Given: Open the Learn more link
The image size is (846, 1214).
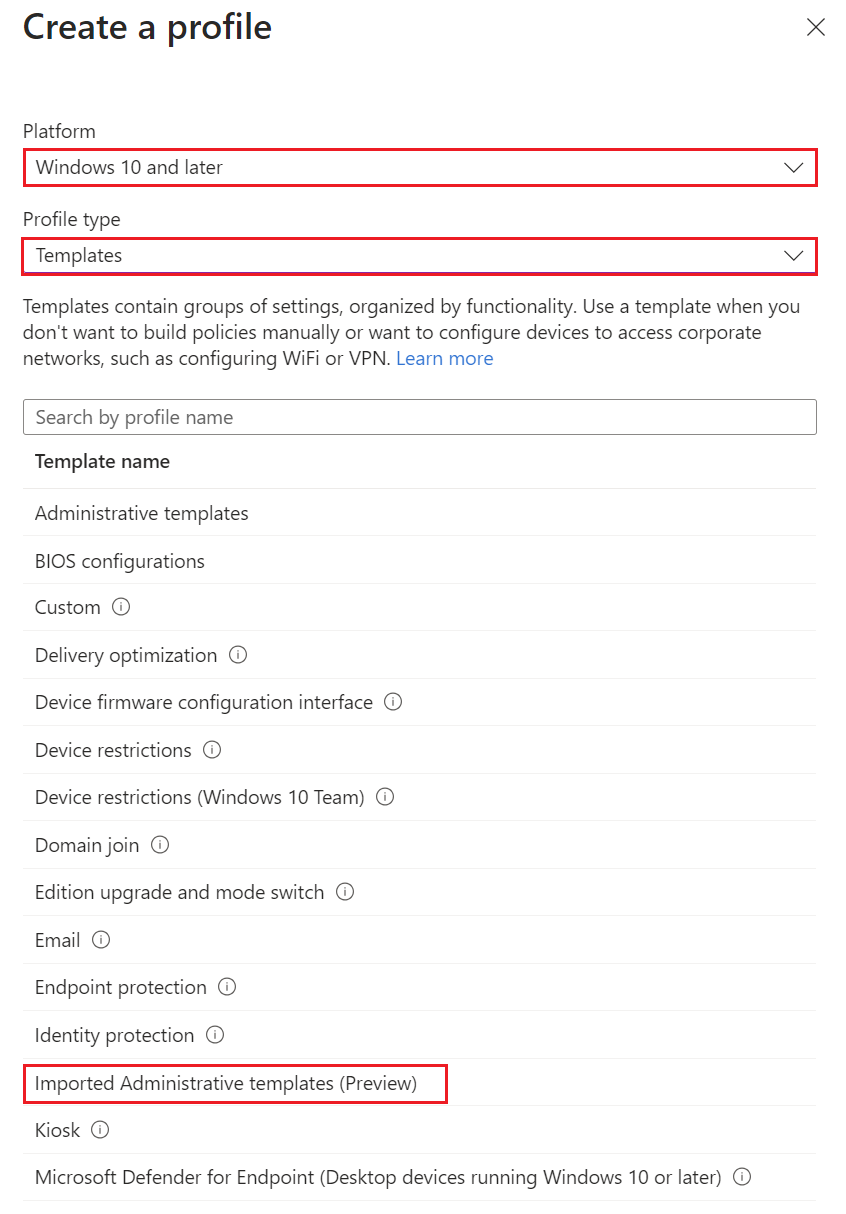Looking at the screenshot, I should click(x=444, y=358).
